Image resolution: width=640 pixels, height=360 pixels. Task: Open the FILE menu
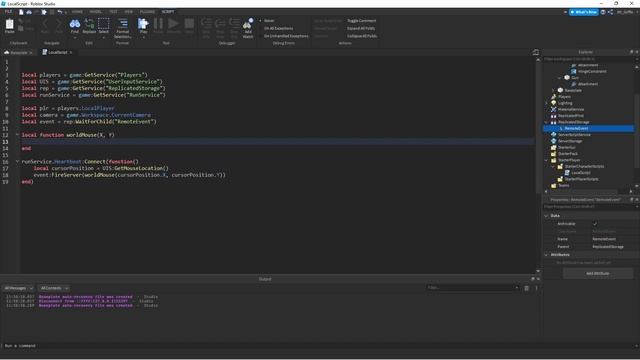pos(8,12)
